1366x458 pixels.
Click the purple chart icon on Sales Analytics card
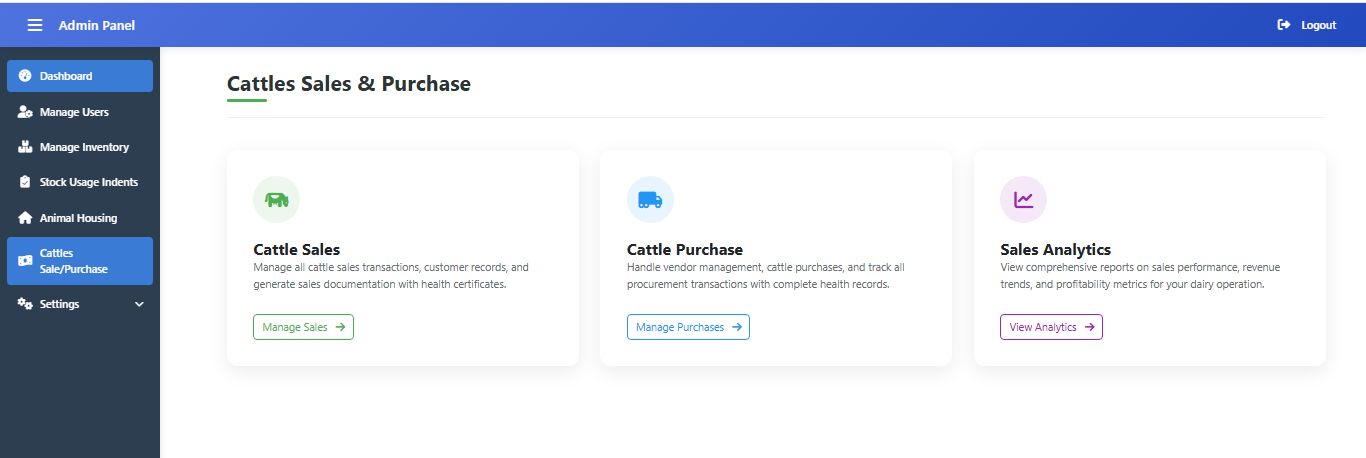(x=1023, y=200)
